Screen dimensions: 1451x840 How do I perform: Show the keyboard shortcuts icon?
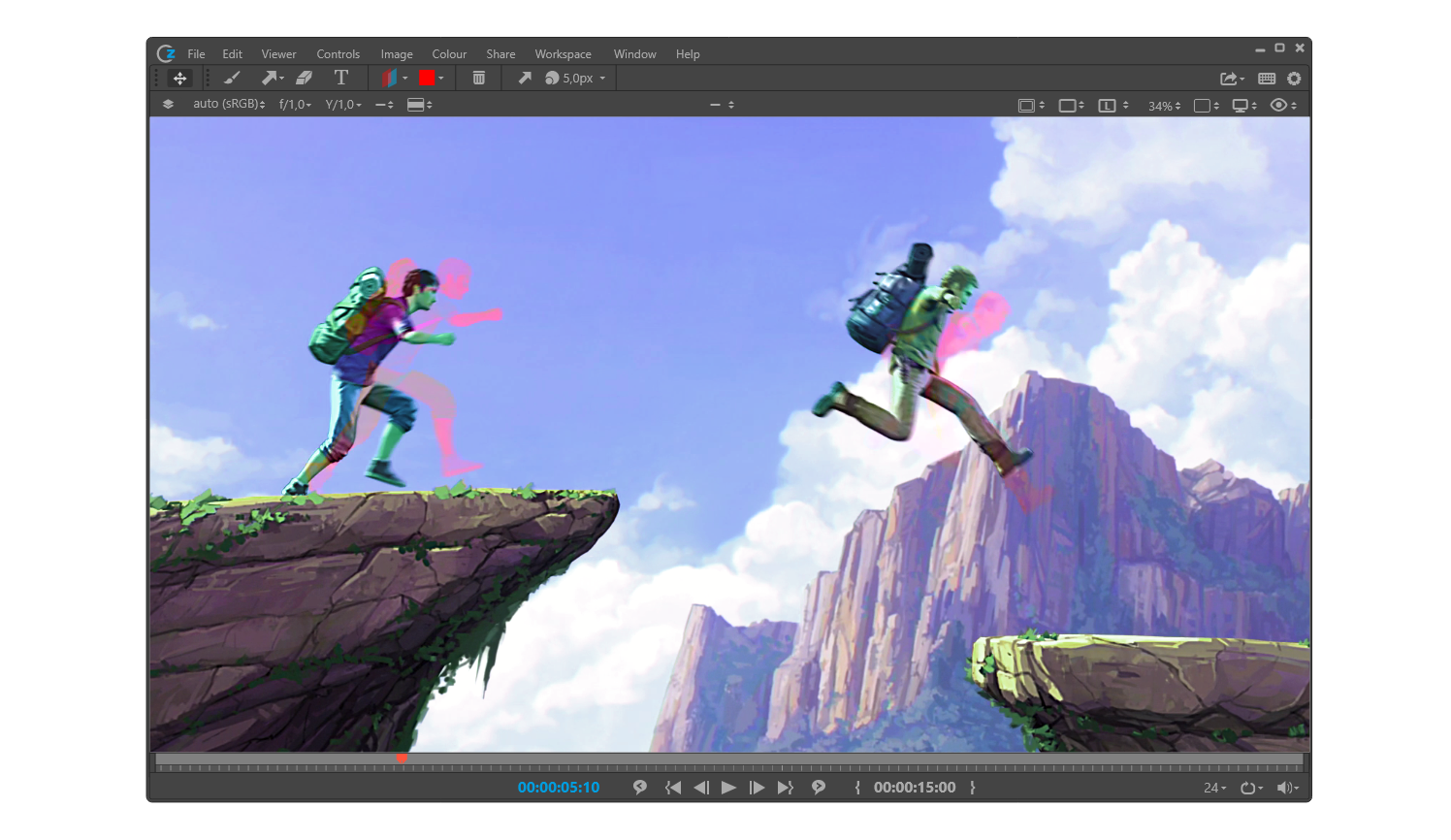(1267, 79)
